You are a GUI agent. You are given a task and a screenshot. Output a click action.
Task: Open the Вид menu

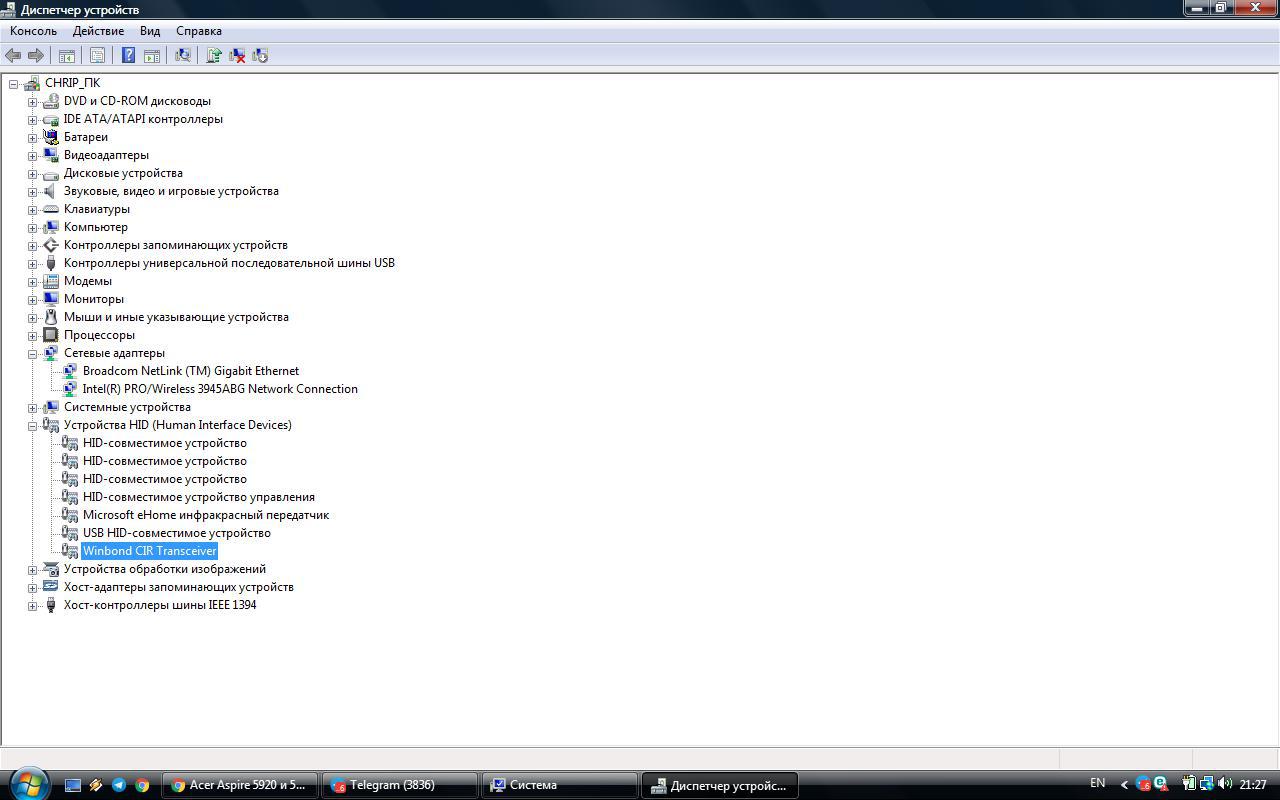[x=150, y=31]
